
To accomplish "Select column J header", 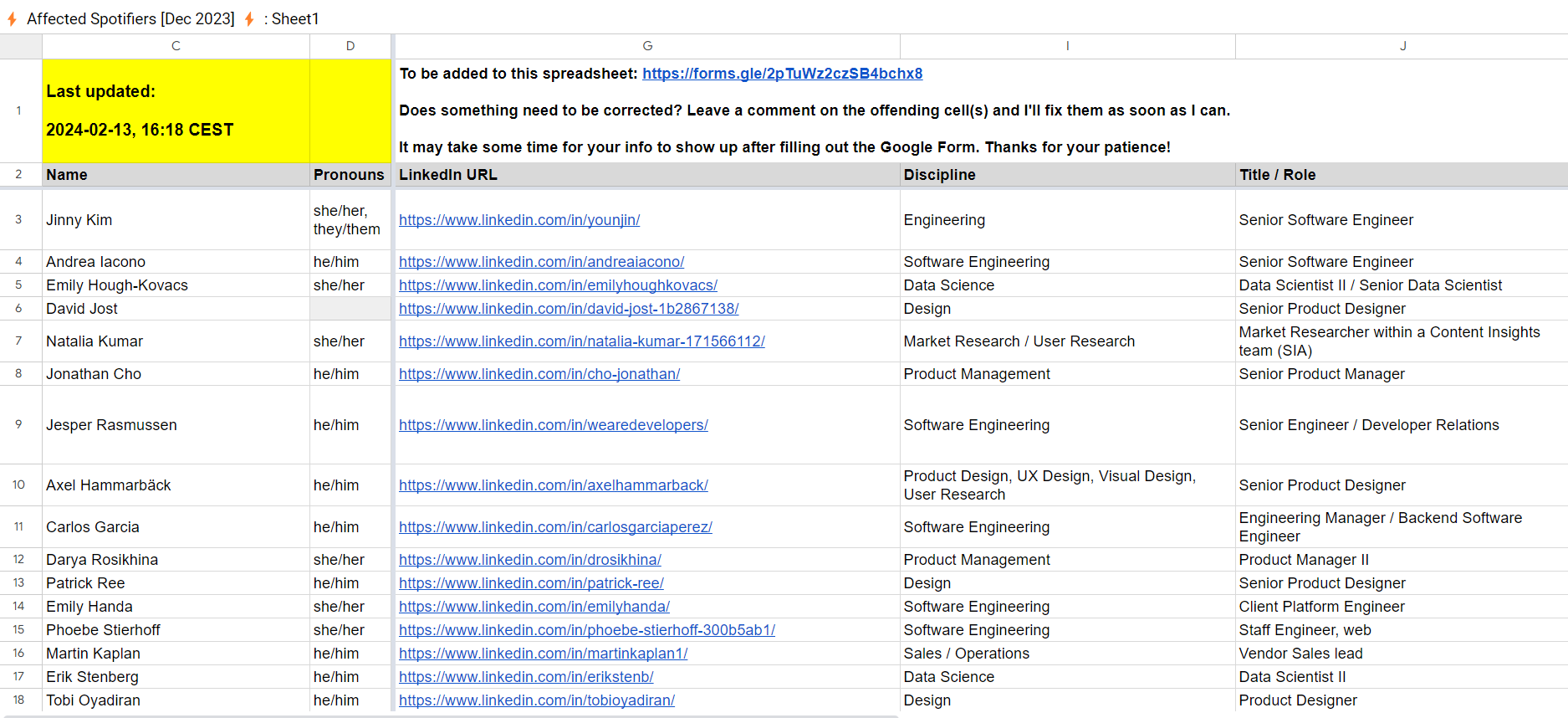I will tap(1402, 46).
